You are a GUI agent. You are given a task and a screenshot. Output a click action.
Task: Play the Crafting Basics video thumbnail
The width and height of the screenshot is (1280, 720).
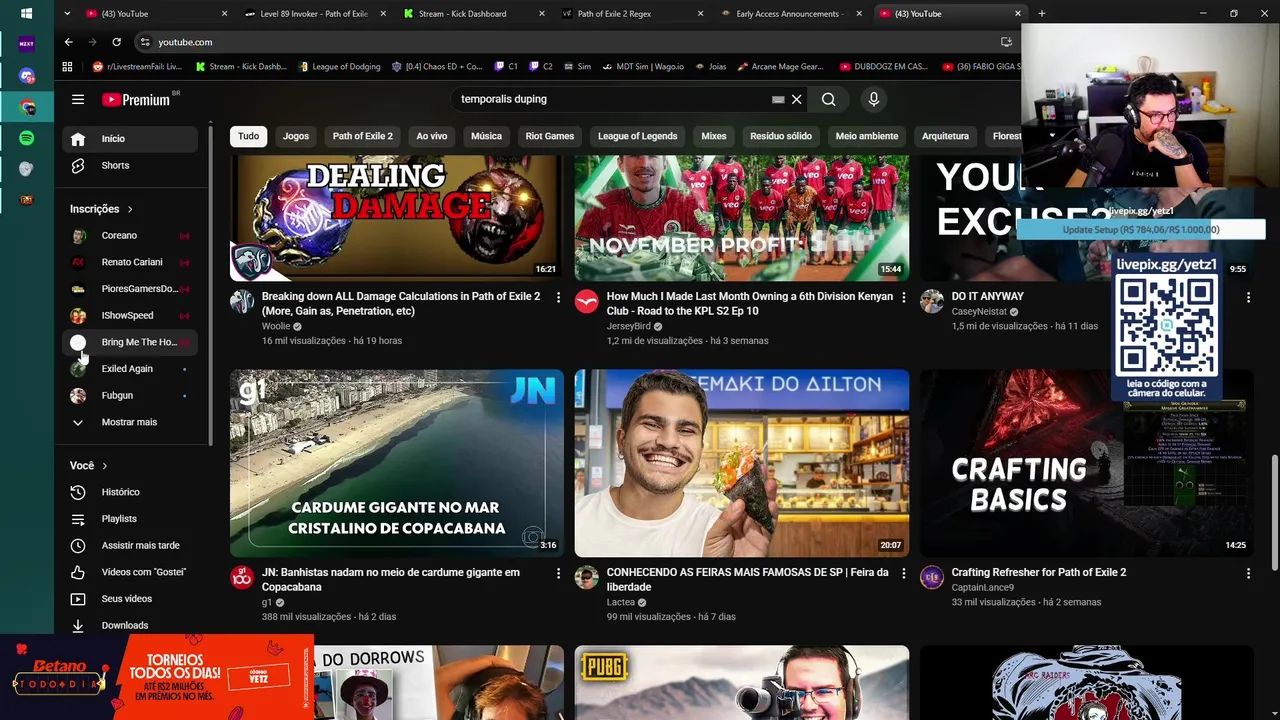(x=1086, y=463)
